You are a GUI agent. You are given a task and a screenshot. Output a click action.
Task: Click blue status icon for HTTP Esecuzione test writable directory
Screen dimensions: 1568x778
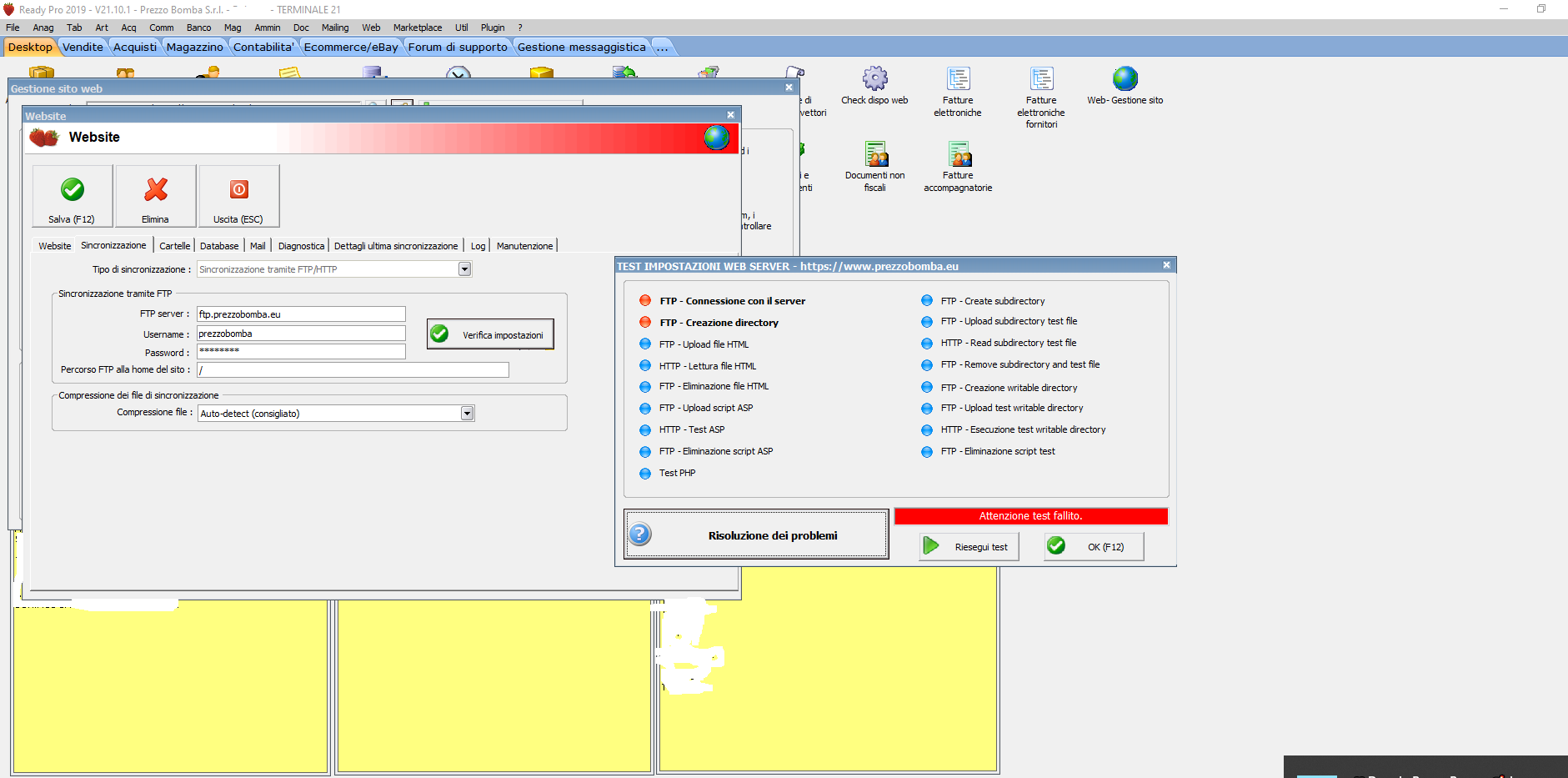coord(927,430)
